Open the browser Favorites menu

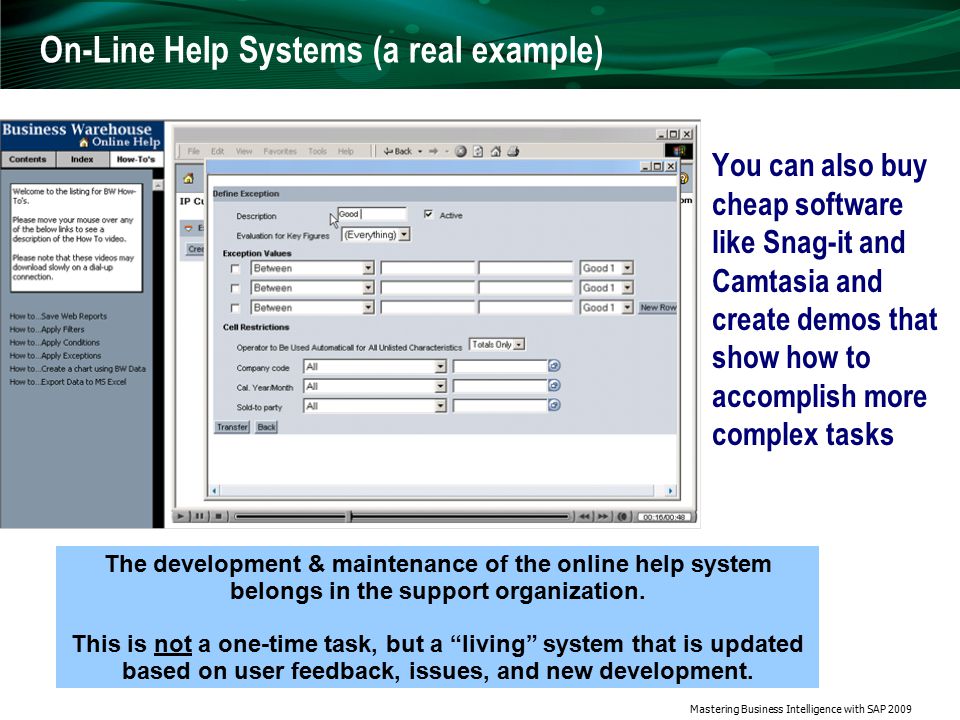[280, 151]
